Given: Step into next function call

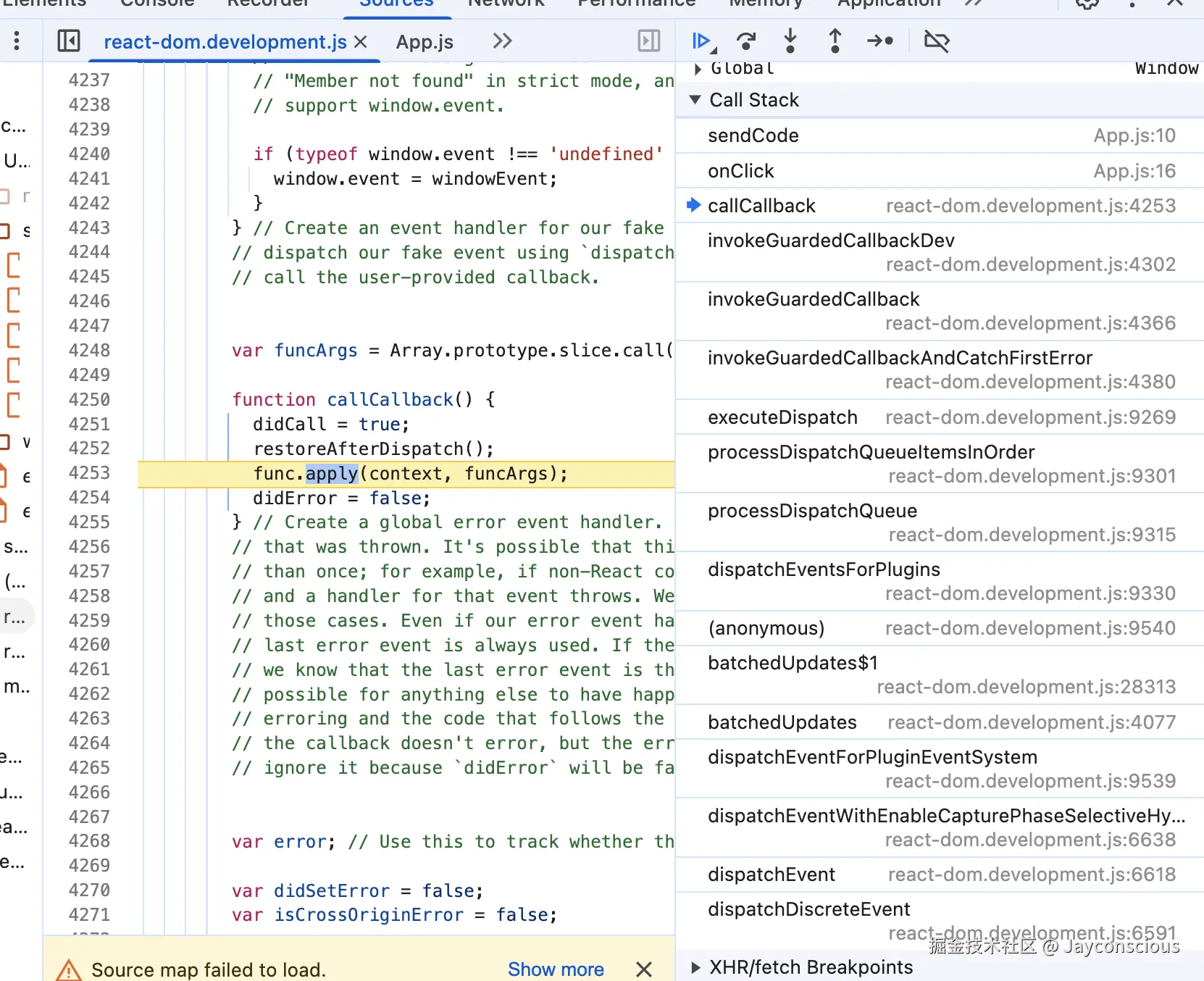Looking at the screenshot, I should click(790, 41).
